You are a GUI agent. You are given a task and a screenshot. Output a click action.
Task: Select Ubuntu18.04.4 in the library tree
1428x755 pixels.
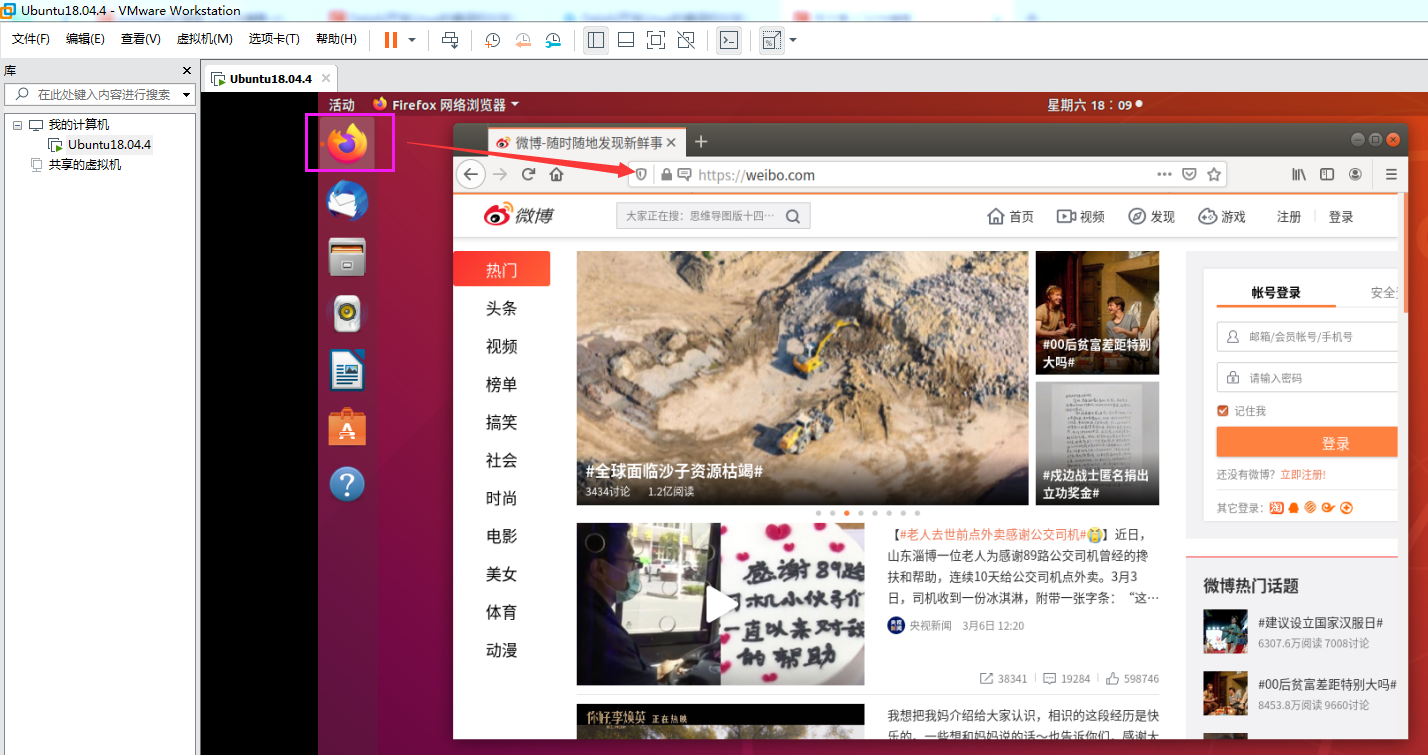click(x=109, y=145)
